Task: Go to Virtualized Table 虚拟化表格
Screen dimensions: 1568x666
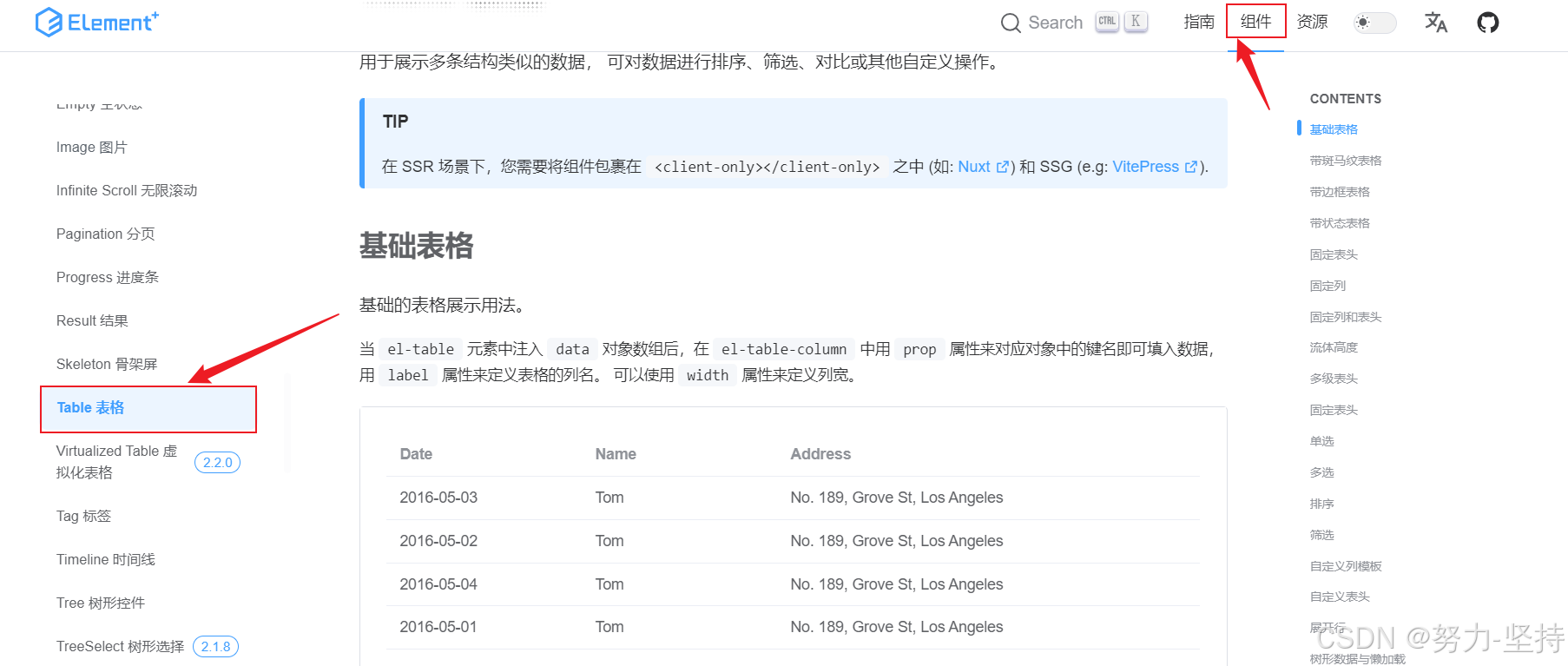Action: point(116,461)
